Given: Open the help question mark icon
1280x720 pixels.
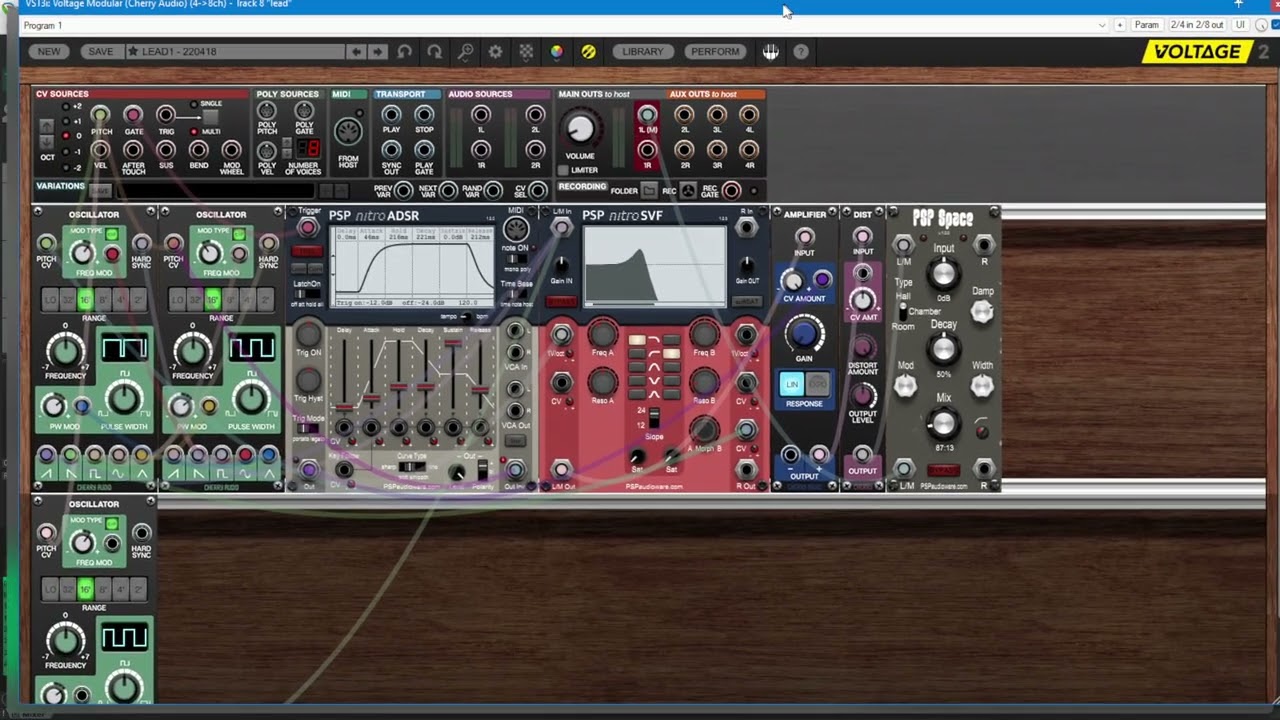Looking at the screenshot, I should tap(801, 52).
